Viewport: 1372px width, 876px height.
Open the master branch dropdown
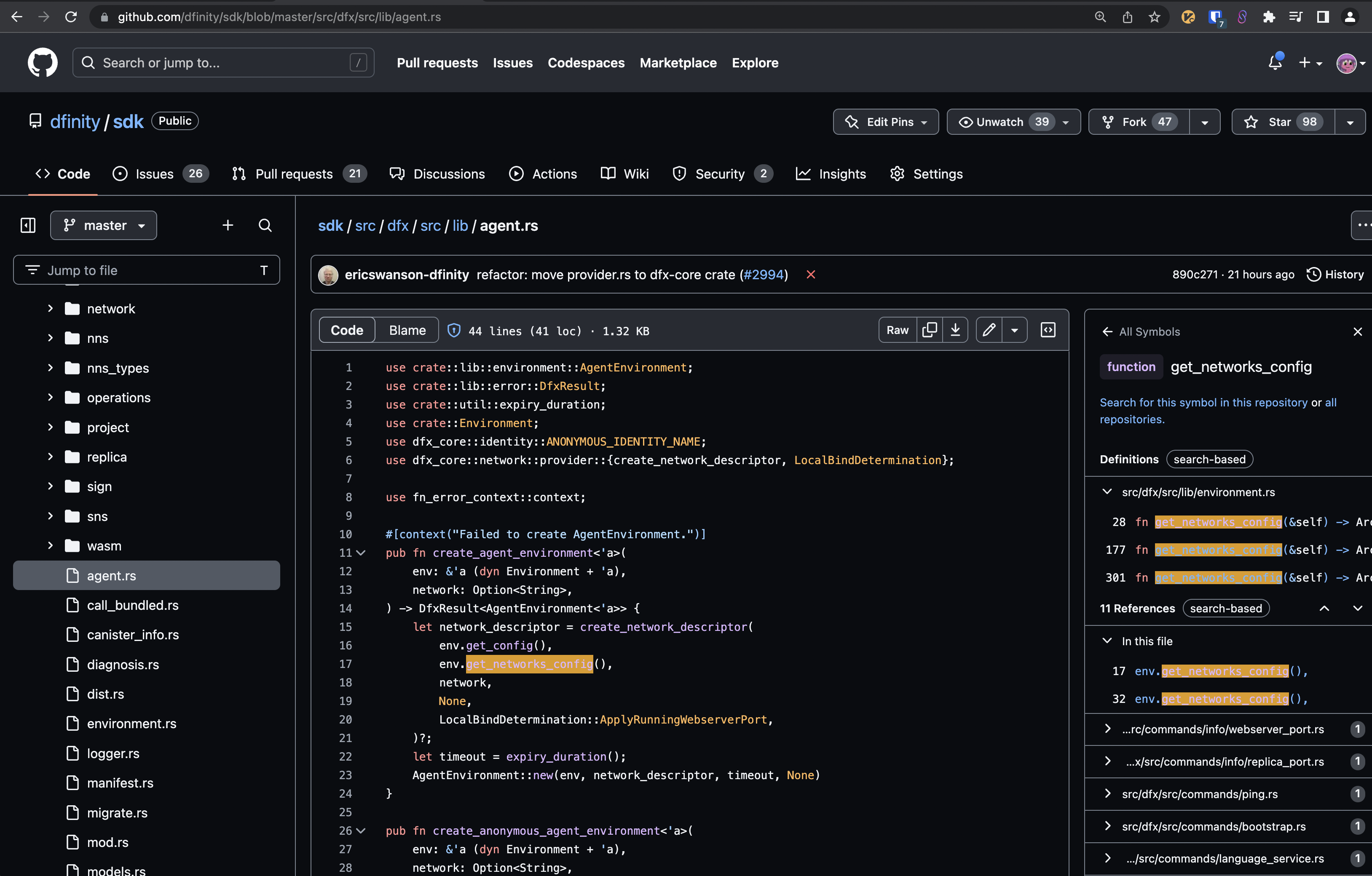click(x=104, y=225)
